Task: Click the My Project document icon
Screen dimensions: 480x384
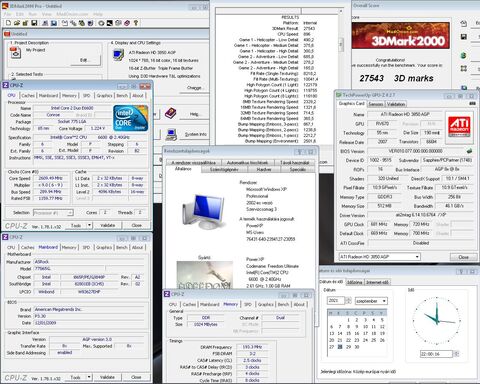Action: click(x=15, y=53)
